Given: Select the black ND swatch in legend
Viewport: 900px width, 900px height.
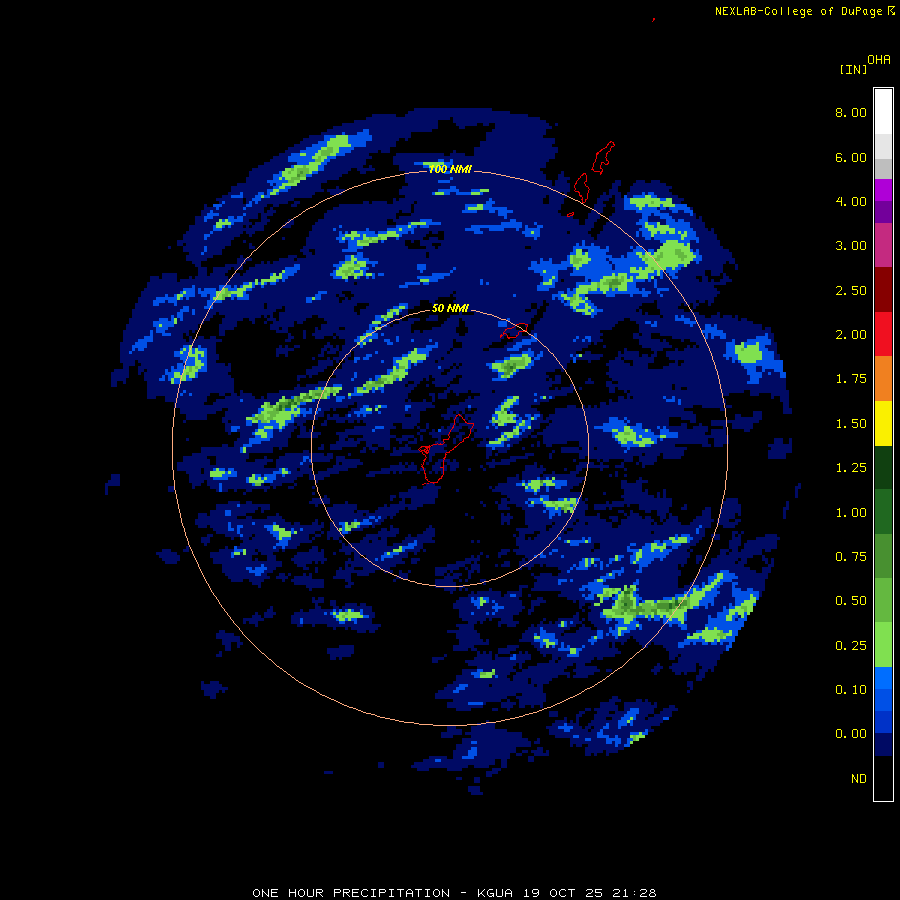Looking at the screenshot, I should point(883,778).
